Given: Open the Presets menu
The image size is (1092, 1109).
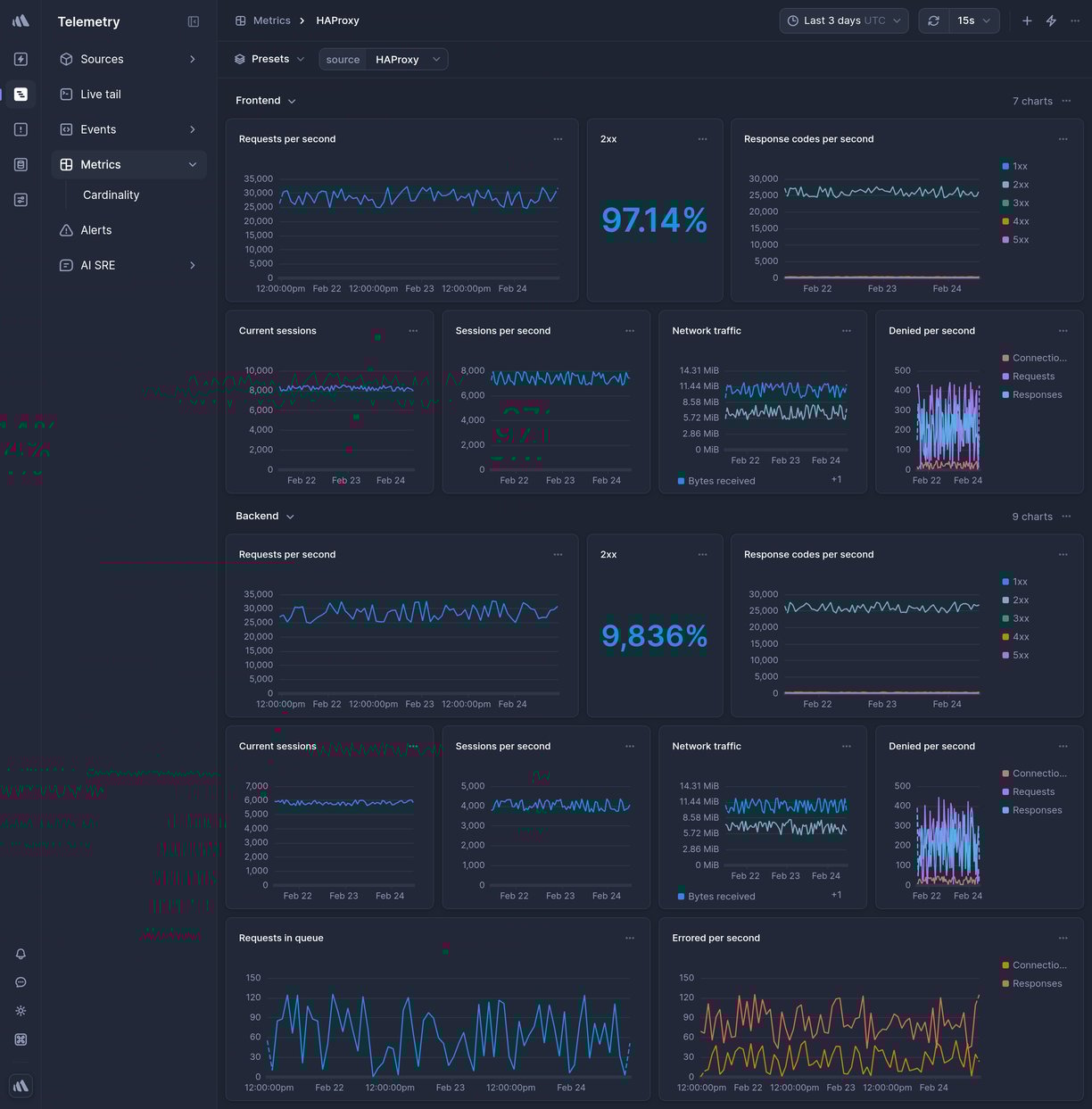Looking at the screenshot, I should click(x=269, y=59).
